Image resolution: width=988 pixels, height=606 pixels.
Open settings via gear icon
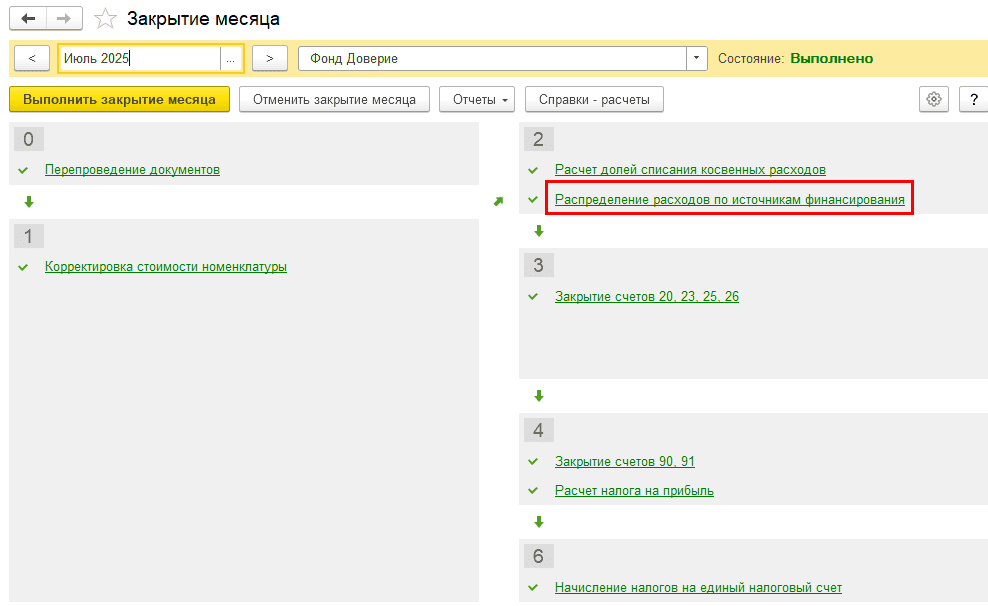[934, 99]
